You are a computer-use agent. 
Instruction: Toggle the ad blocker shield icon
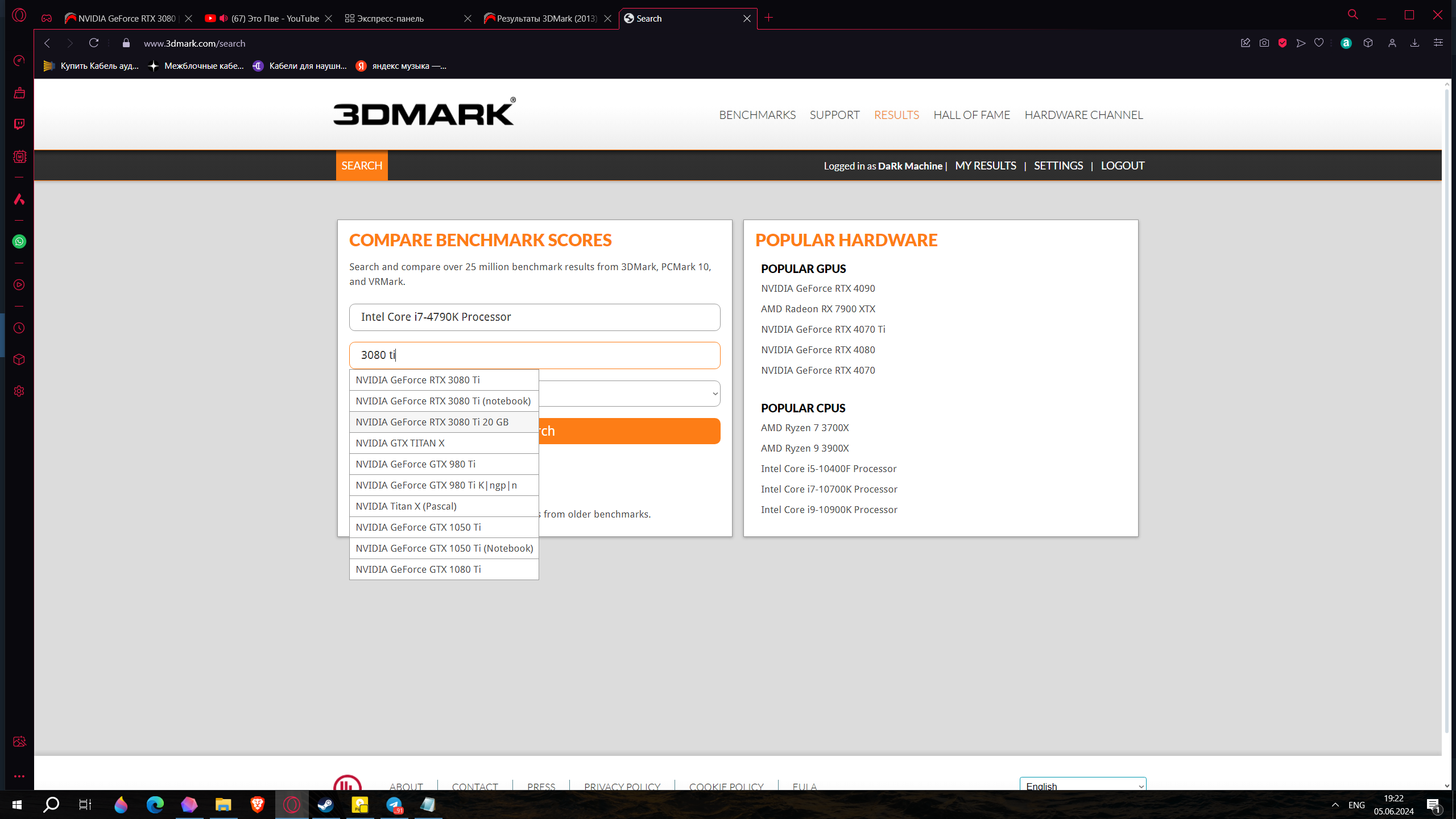(x=1282, y=43)
